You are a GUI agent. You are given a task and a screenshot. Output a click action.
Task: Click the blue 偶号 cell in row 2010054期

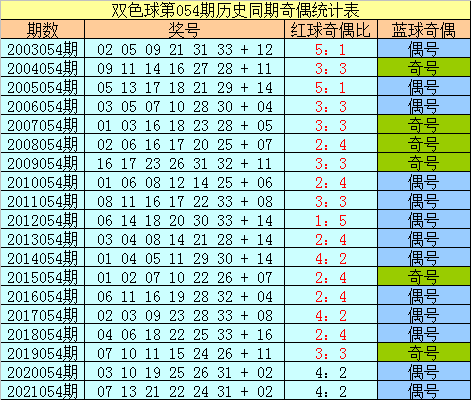click(424, 181)
